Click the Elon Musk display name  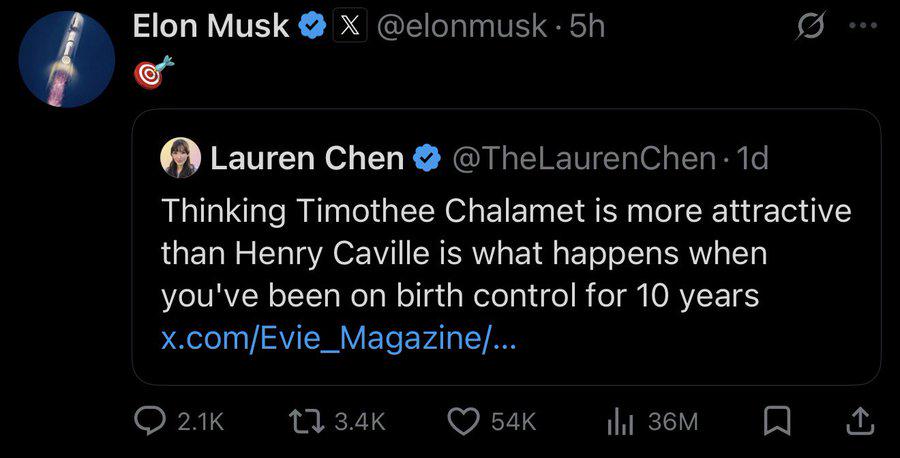[211, 26]
